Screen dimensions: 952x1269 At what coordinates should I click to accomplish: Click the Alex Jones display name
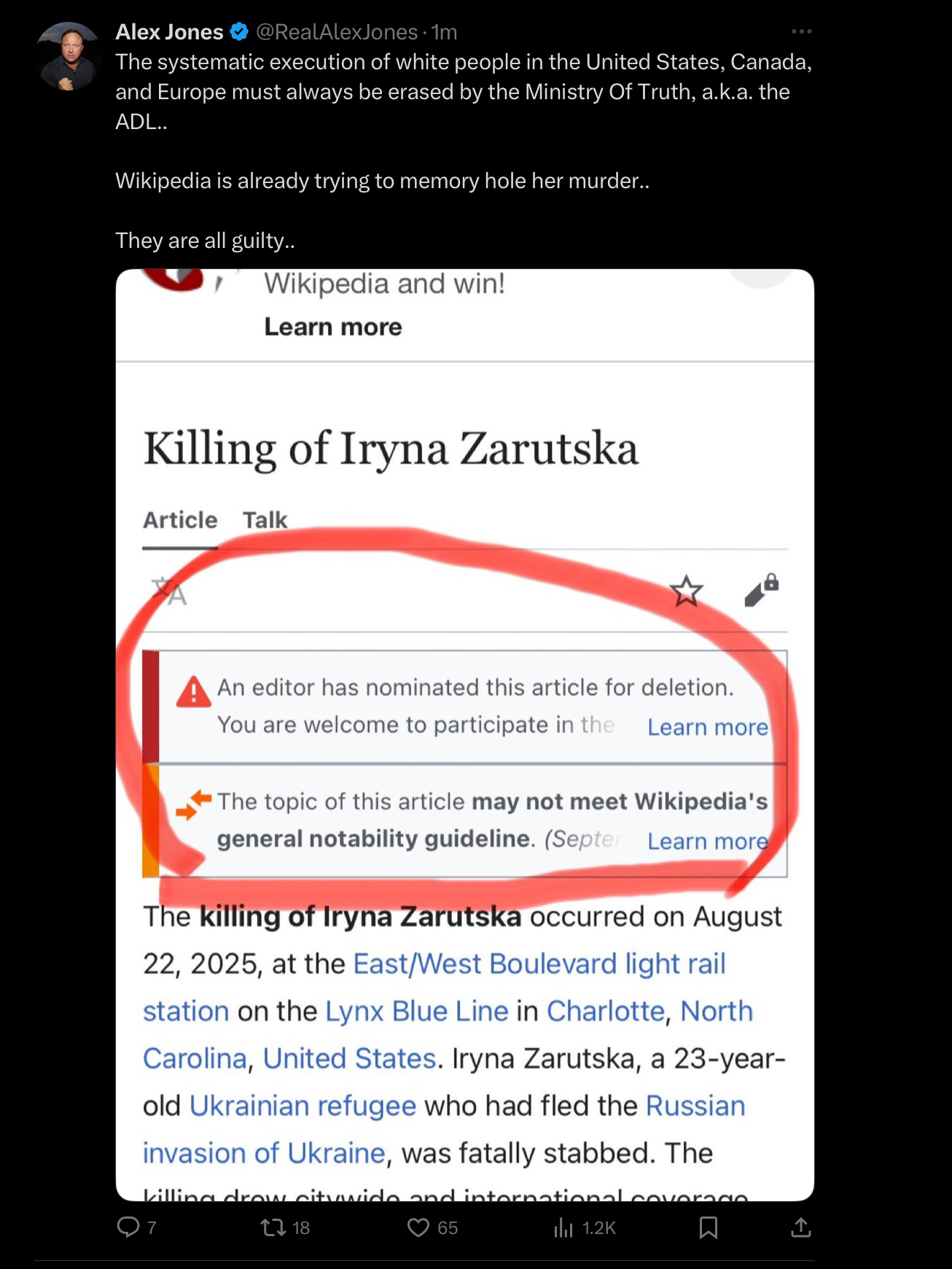(169, 32)
